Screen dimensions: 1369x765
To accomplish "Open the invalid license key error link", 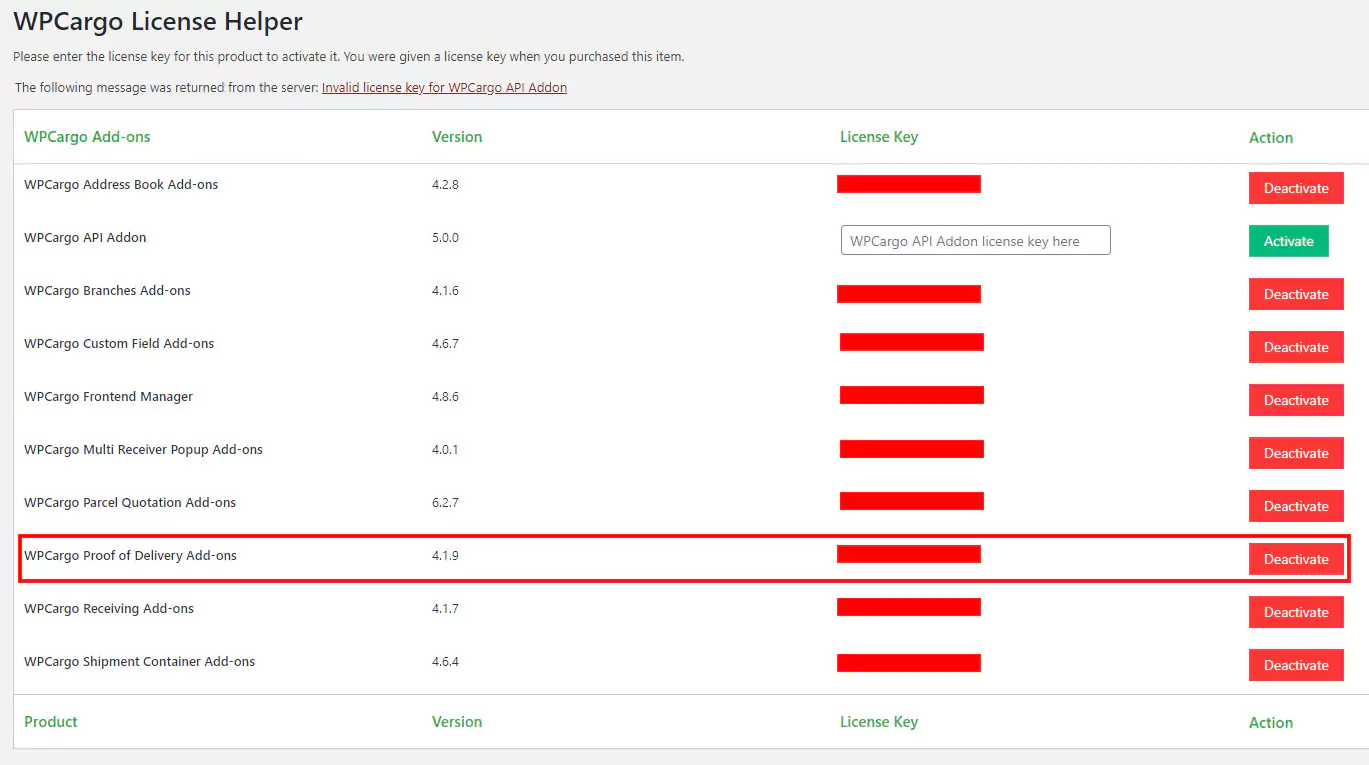I will pyautogui.click(x=444, y=88).
